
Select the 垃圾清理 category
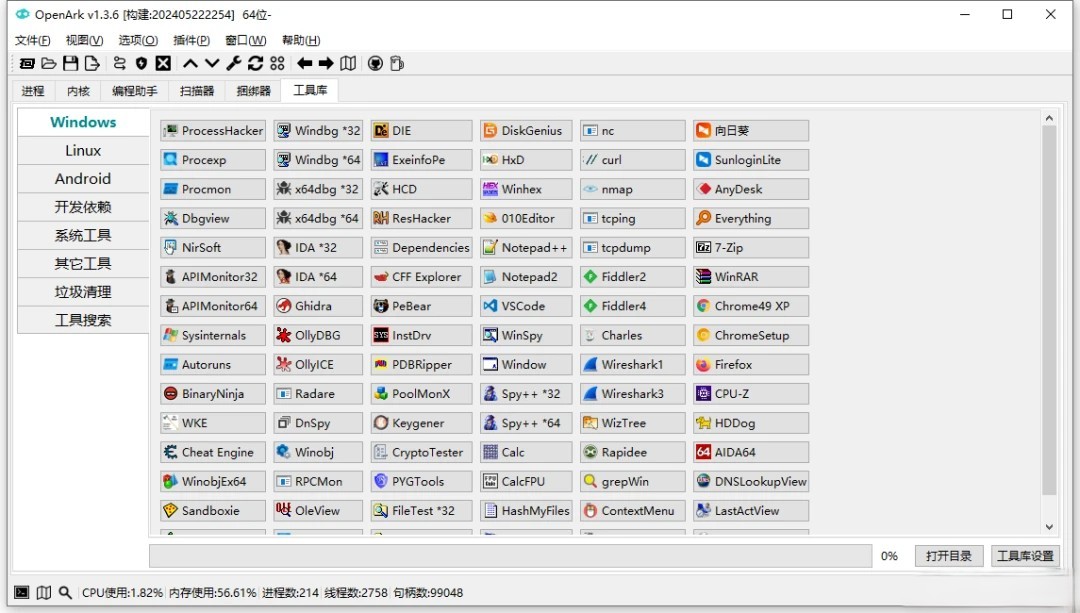(83, 292)
